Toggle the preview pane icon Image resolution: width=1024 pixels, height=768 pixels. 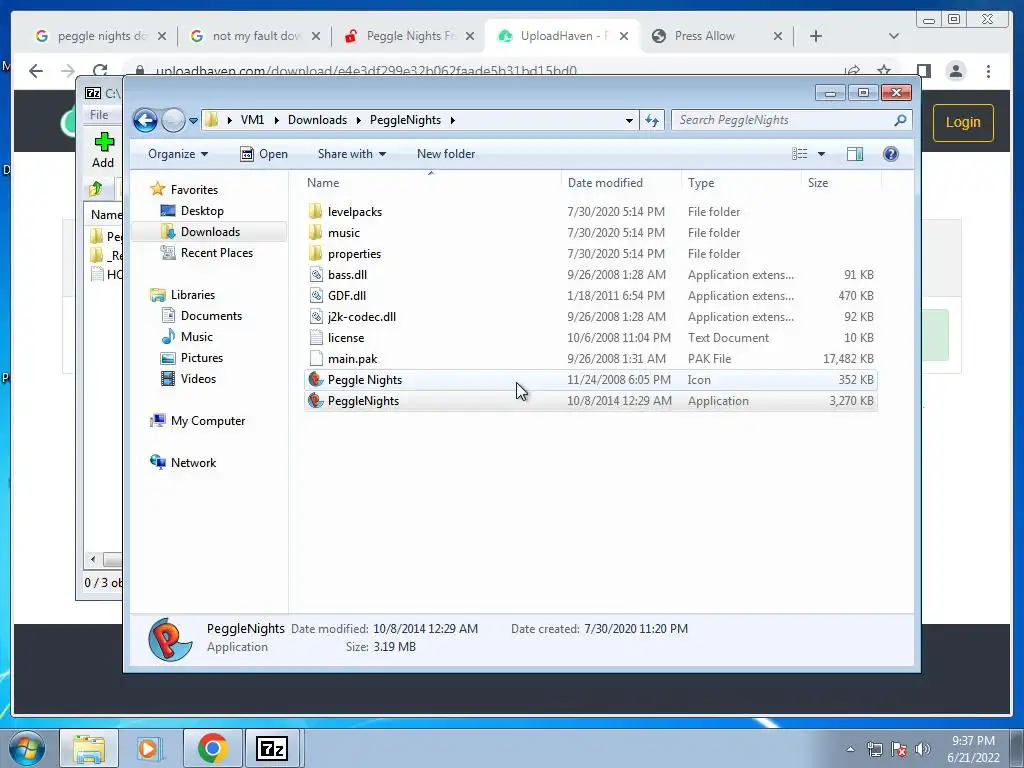tap(855, 154)
